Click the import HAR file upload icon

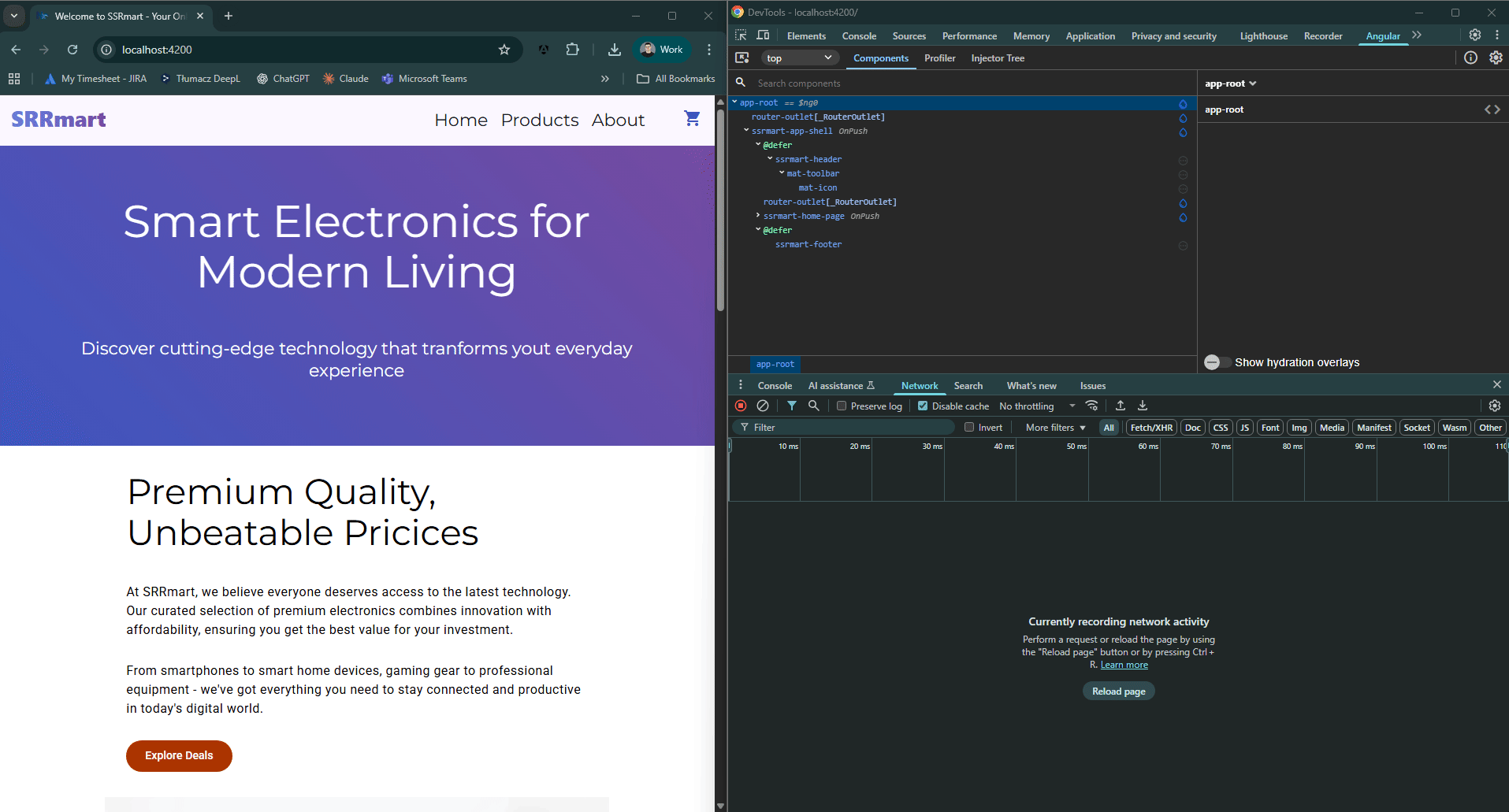click(x=1120, y=406)
